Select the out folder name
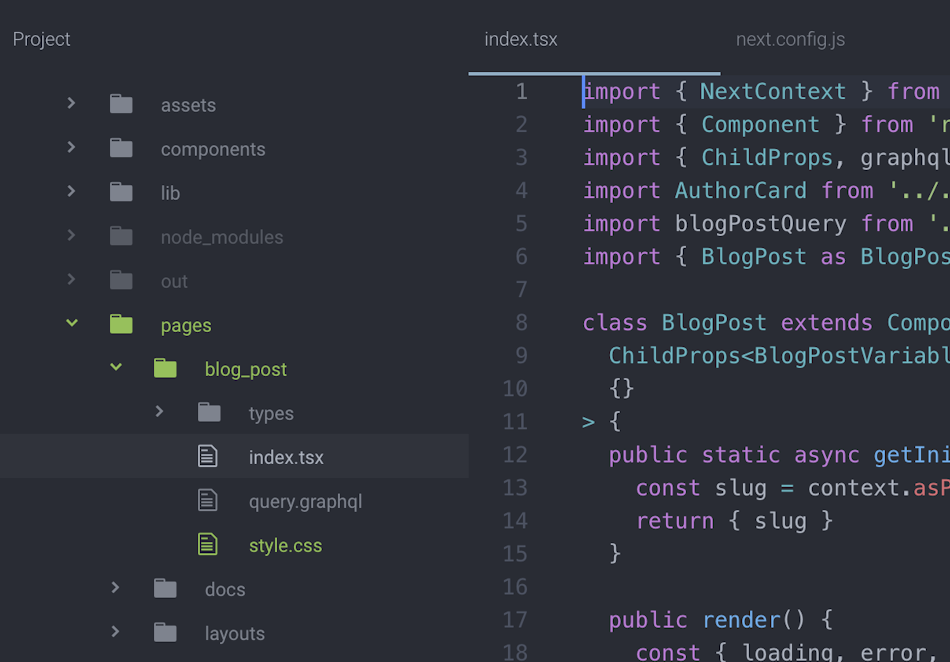The height and width of the screenshot is (662, 950). (x=174, y=282)
